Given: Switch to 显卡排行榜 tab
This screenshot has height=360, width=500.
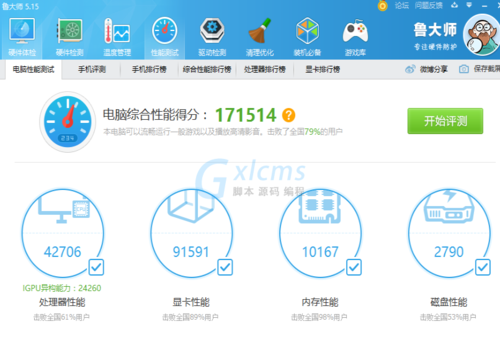Looking at the screenshot, I should coord(323,69).
